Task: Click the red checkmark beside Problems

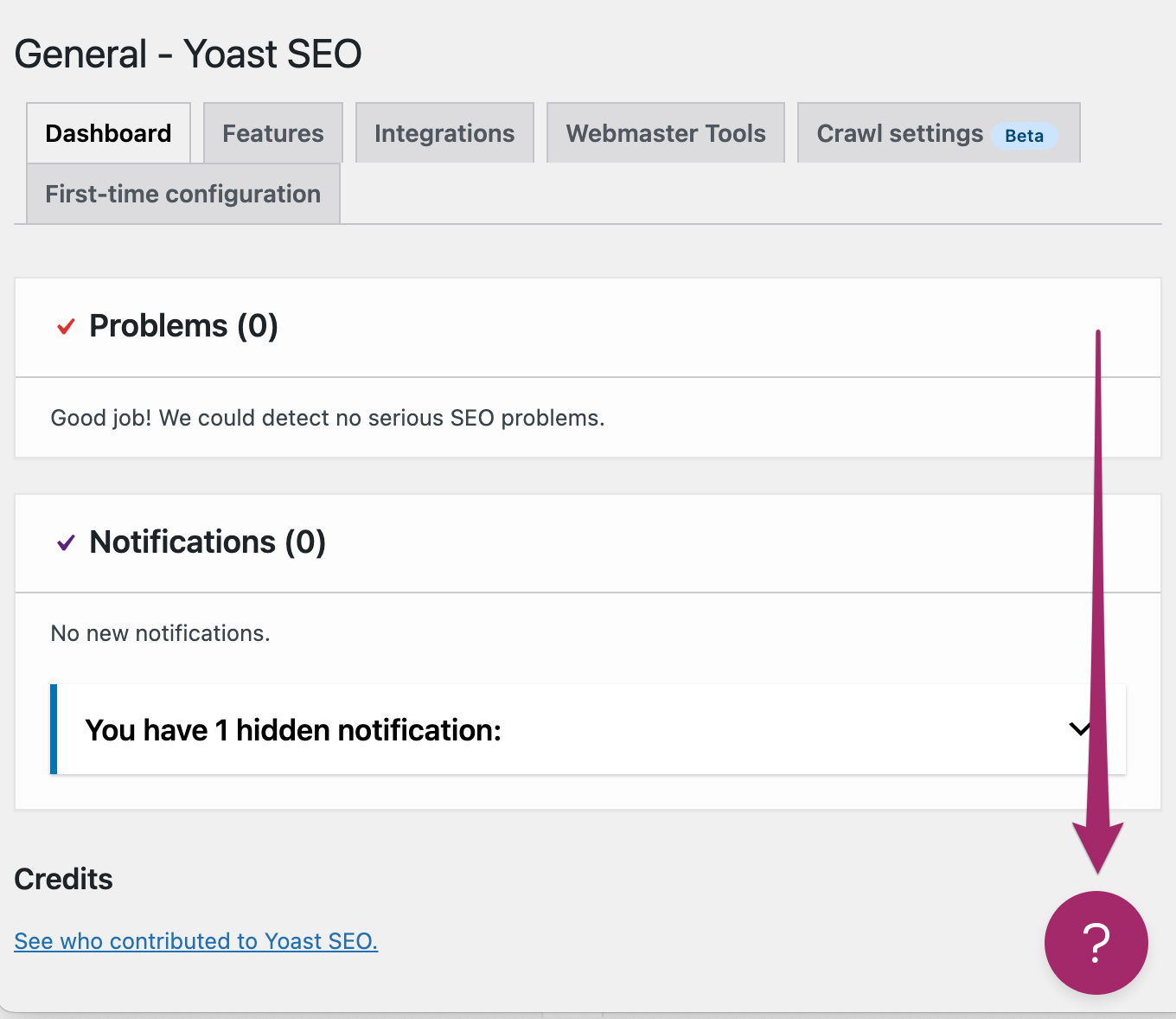Action: (65, 327)
